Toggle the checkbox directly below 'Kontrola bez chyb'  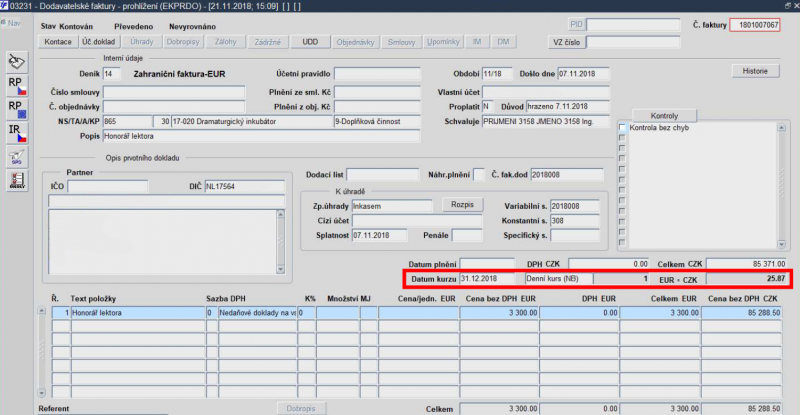(x=622, y=138)
